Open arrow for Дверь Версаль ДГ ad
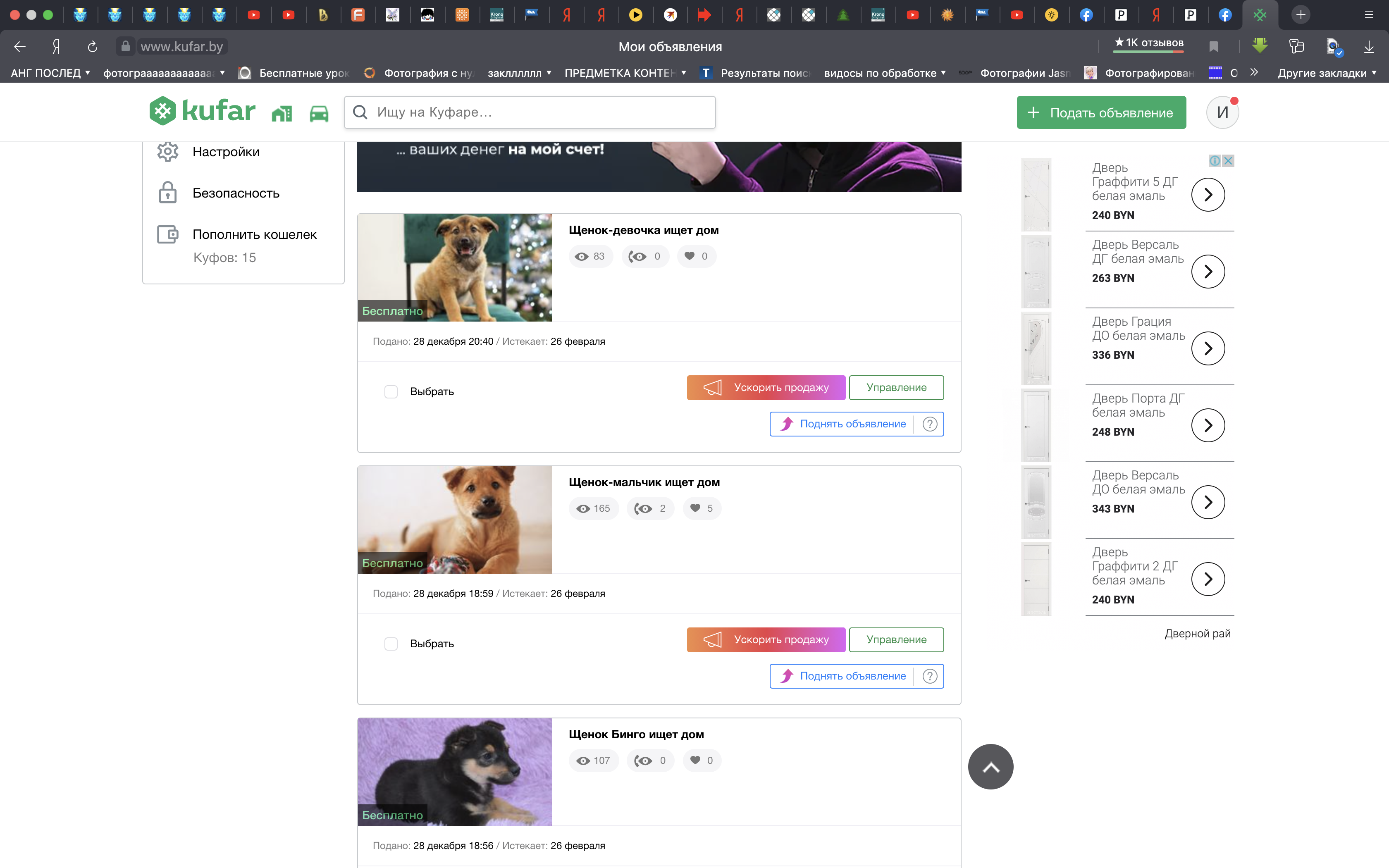Screen dimensions: 1389x868 (1208, 272)
